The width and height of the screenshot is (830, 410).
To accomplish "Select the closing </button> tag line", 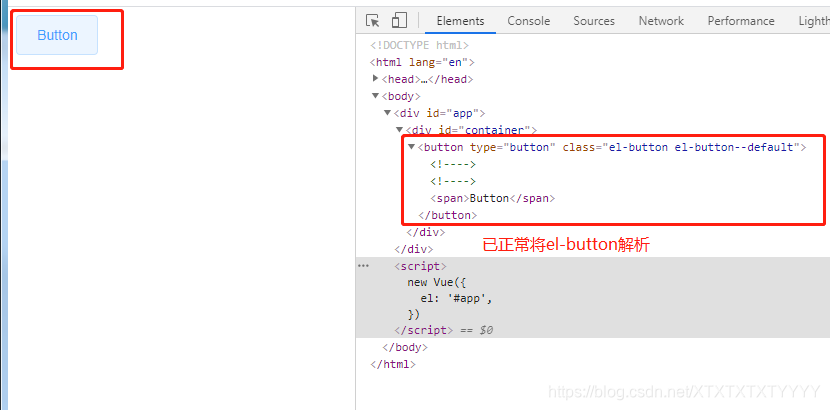I will click(x=448, y=215).
